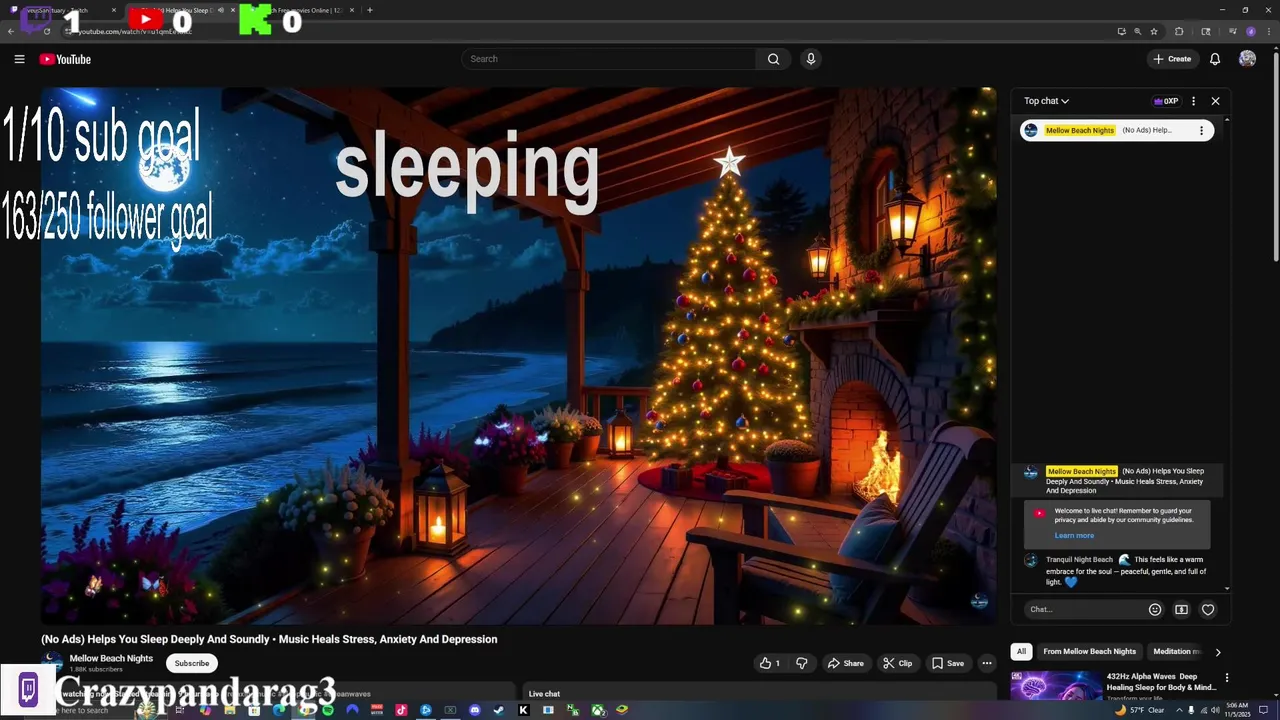Show next filter chips with arrow

coord(1217,652)
